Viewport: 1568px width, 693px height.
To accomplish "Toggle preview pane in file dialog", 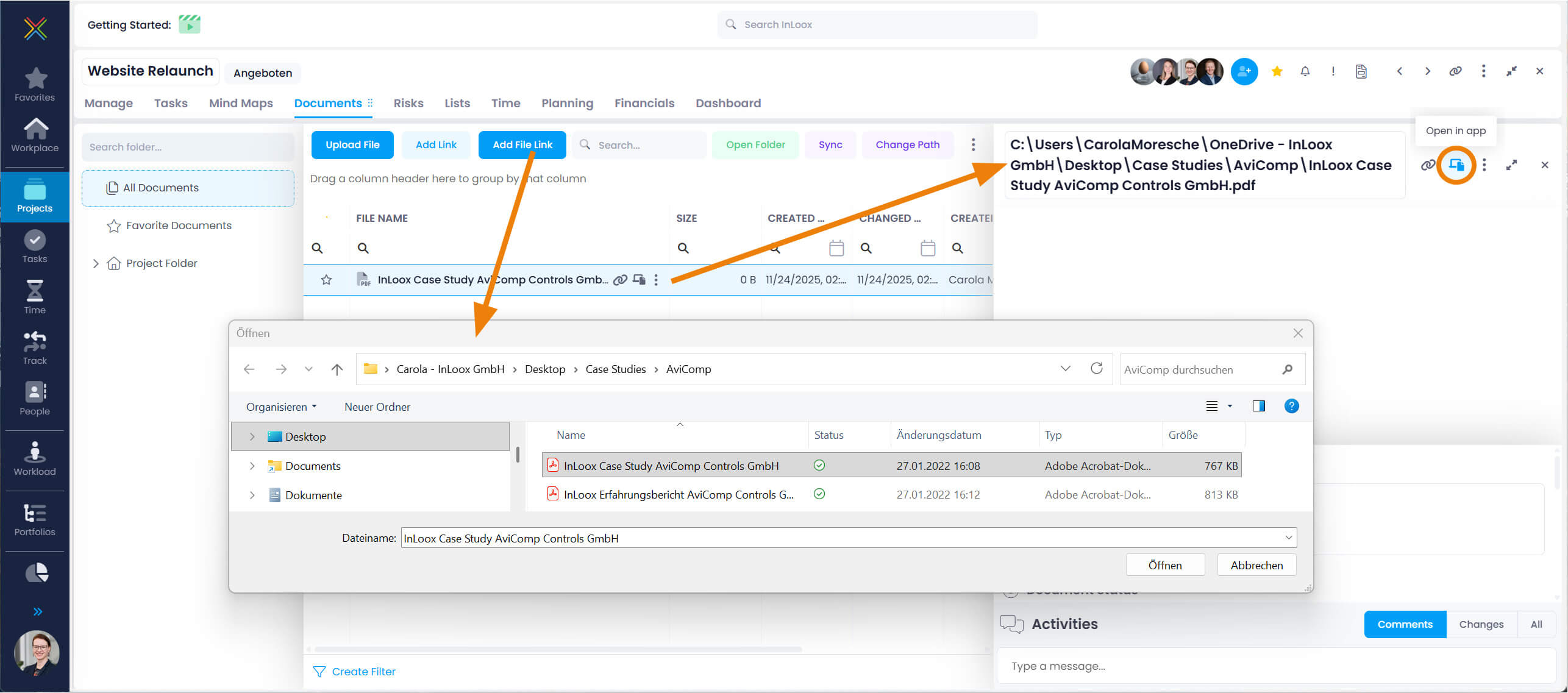I will (x=1258, y=406).
